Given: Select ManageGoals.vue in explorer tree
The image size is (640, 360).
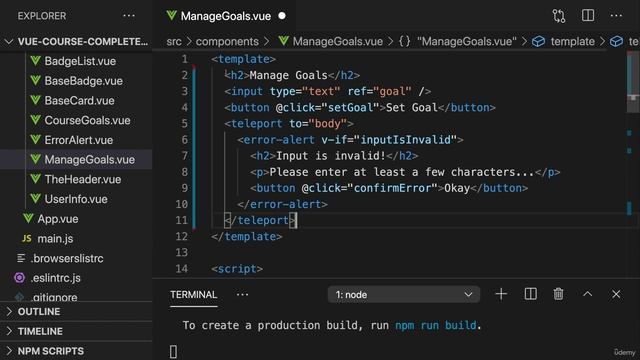Looking at the screenshot, I should pyautogui.click(x=76, y=160).
